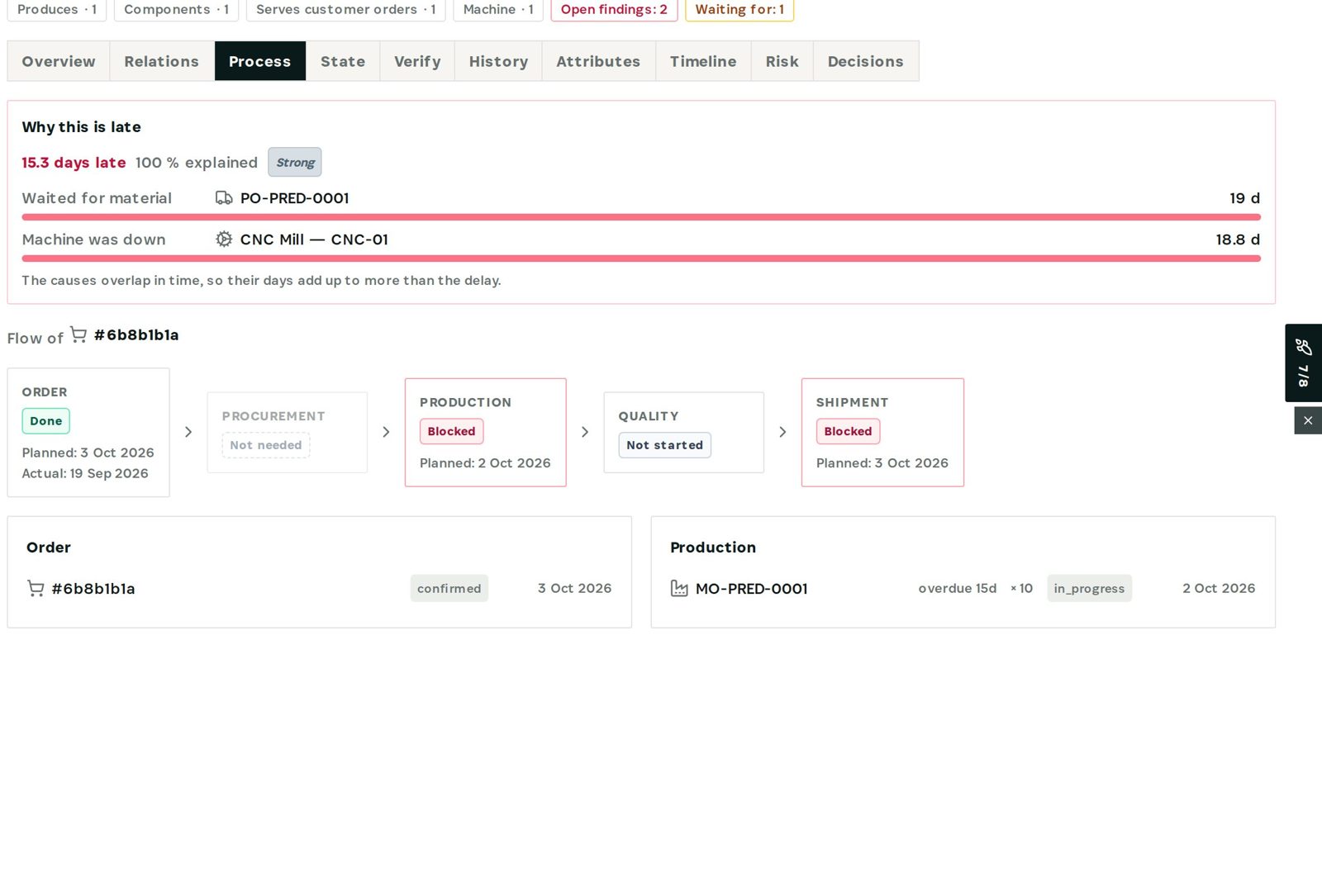Open the Verify tab
The width and height of the screenshot is (1322, 896).
tap(417, 61)
